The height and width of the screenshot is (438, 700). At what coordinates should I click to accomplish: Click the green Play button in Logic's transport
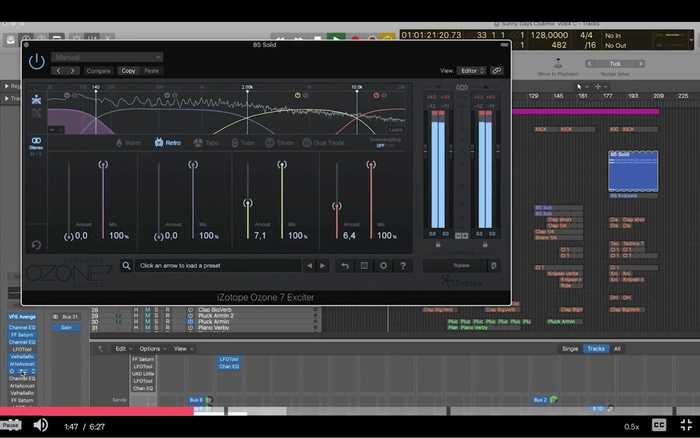(x=336, y=38)
